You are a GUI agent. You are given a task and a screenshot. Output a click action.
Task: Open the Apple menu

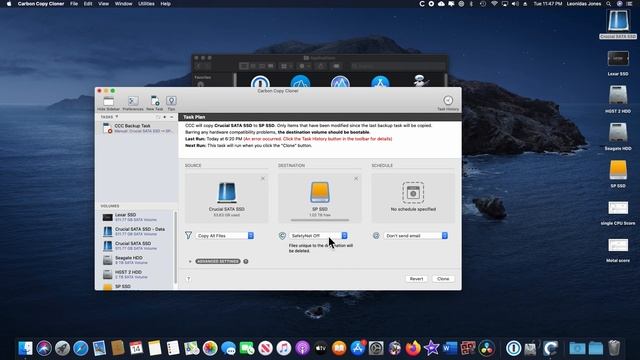[x=9, y=4]
